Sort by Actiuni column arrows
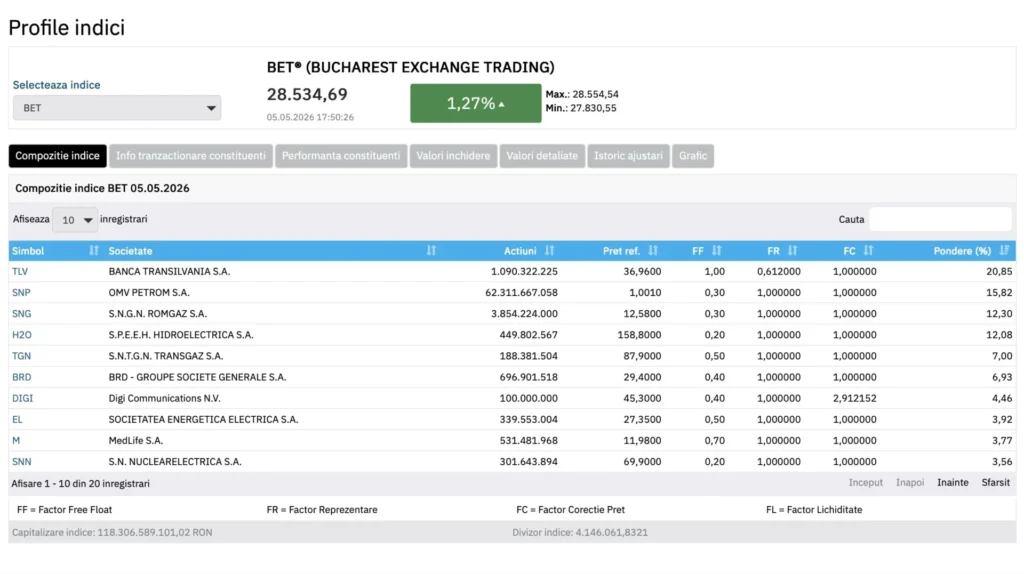 (x=549, y=251)
